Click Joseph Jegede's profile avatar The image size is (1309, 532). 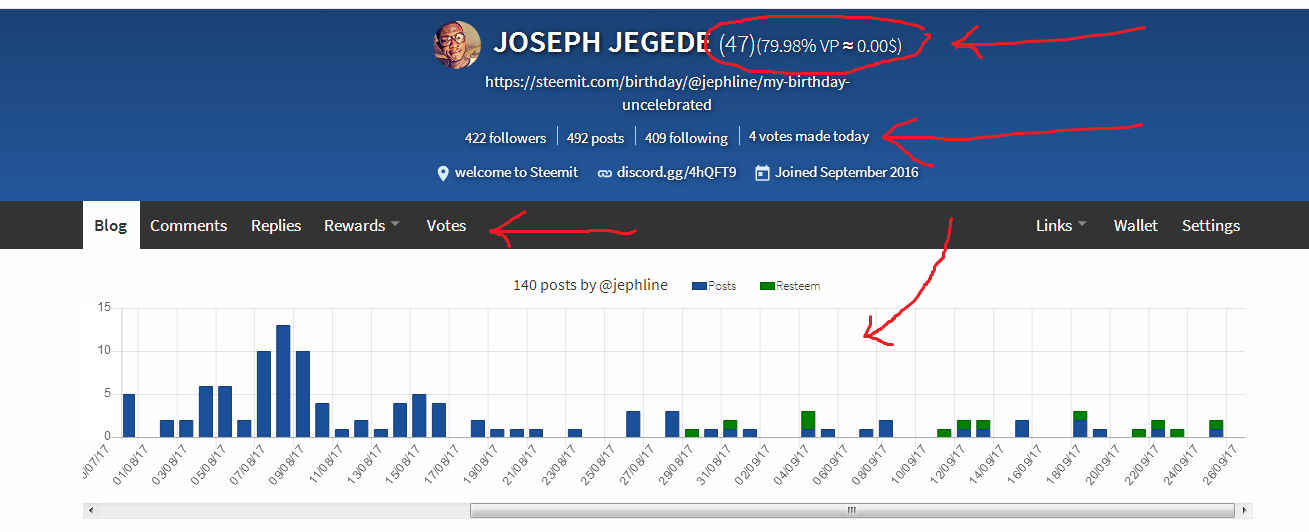457,45
